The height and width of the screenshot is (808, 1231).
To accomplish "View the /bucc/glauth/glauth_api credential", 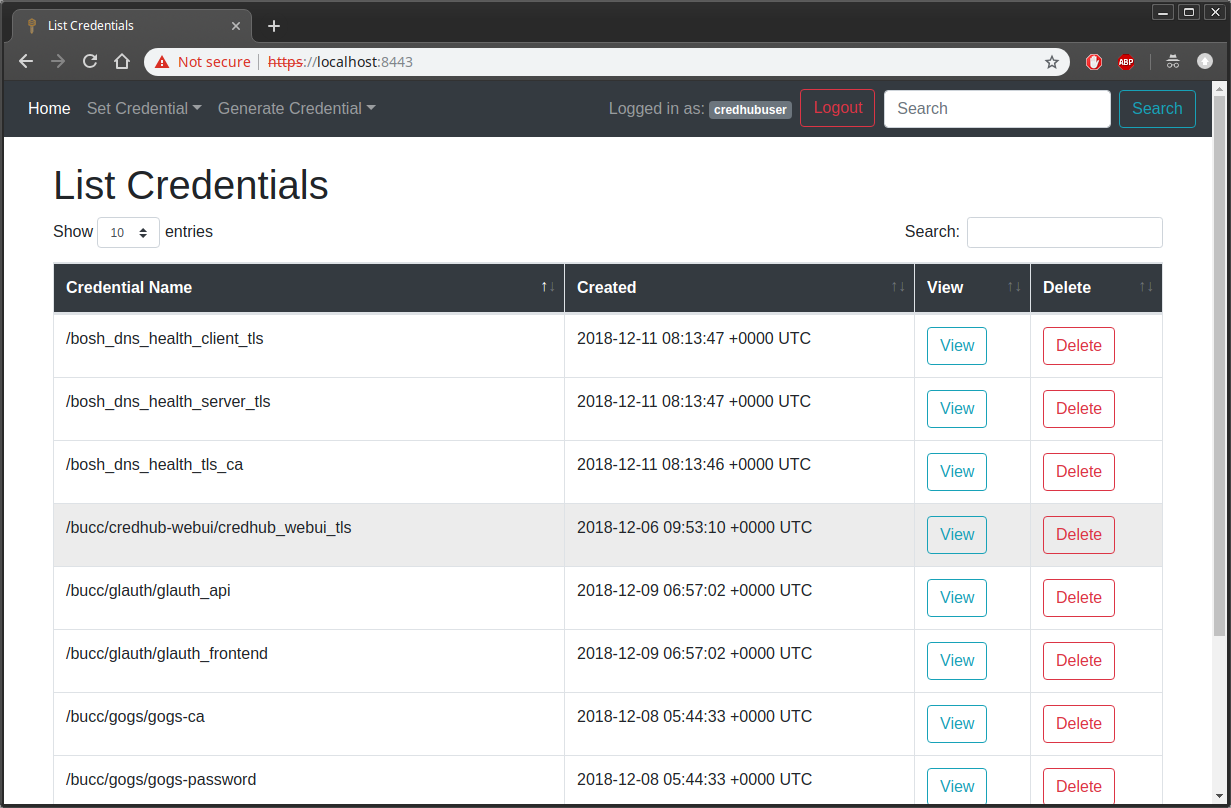I will click(x=957, y=598).
